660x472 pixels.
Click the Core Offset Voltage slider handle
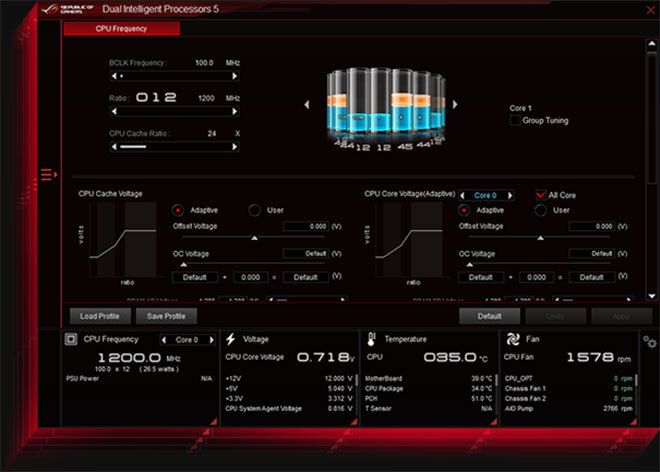pos(540,238)
